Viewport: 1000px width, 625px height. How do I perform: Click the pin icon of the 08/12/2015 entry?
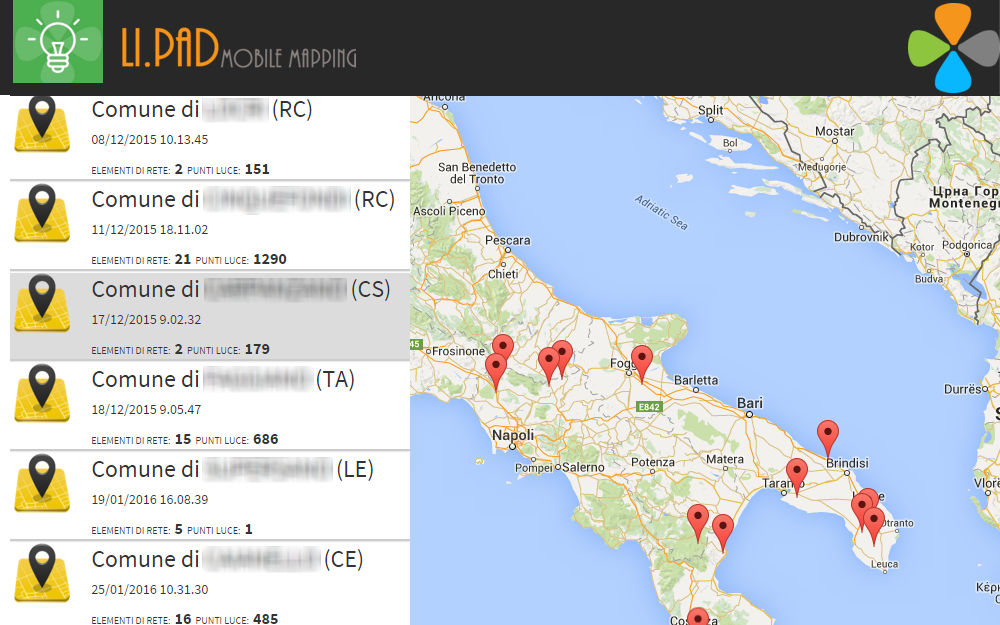42,123
